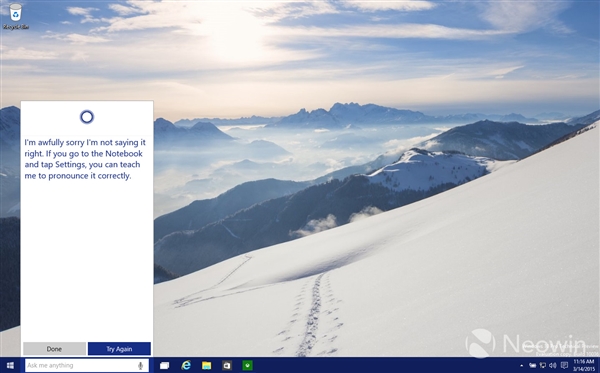Open File Explorer from the taskbar
Viewport: 600px width, 373px height.
pos(207,365)
